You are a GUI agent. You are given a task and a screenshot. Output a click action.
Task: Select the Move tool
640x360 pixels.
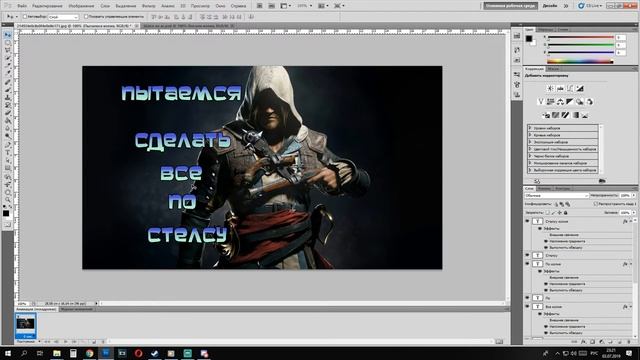coord(7,35)
